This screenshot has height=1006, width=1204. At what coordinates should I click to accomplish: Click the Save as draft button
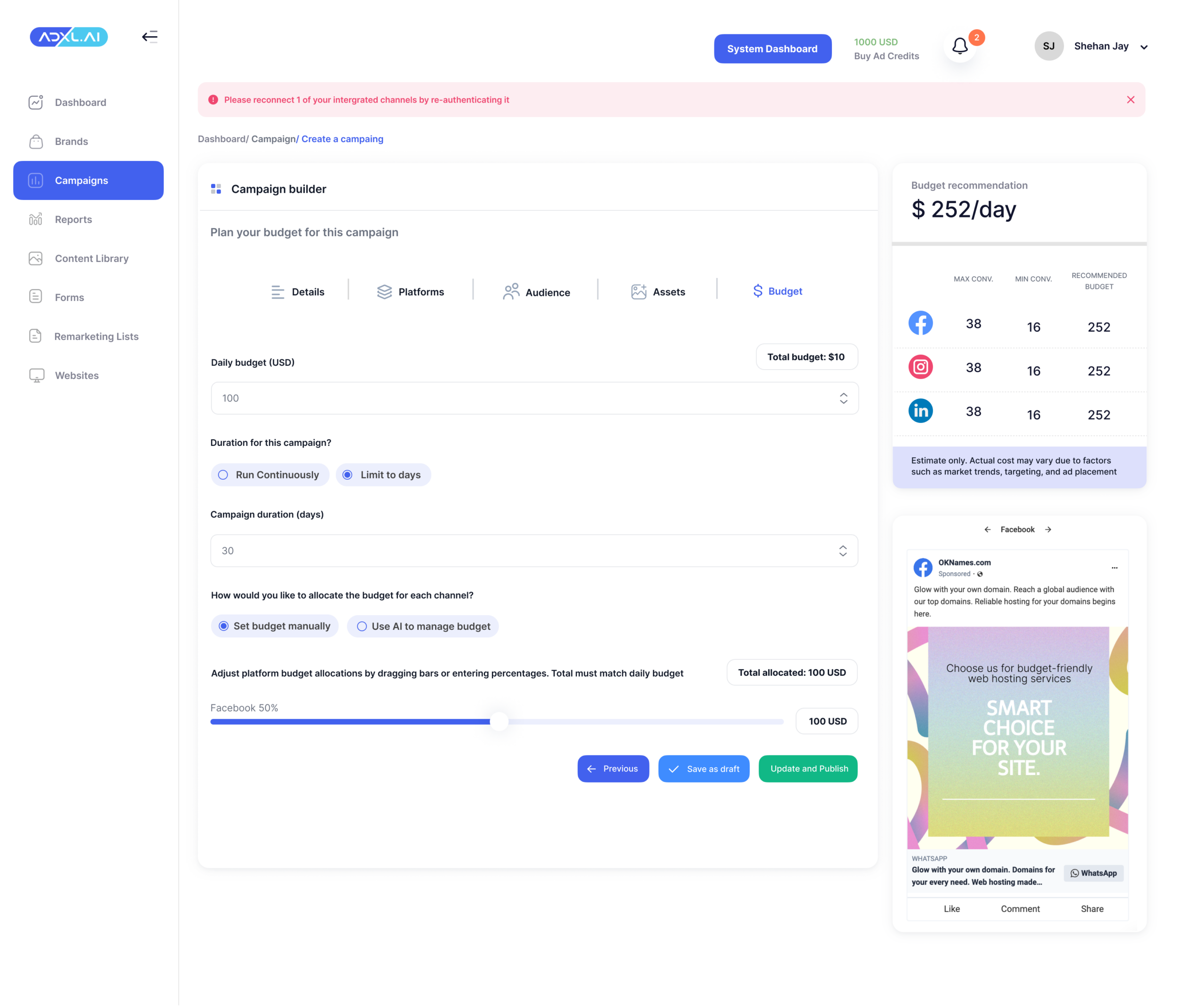704,768
